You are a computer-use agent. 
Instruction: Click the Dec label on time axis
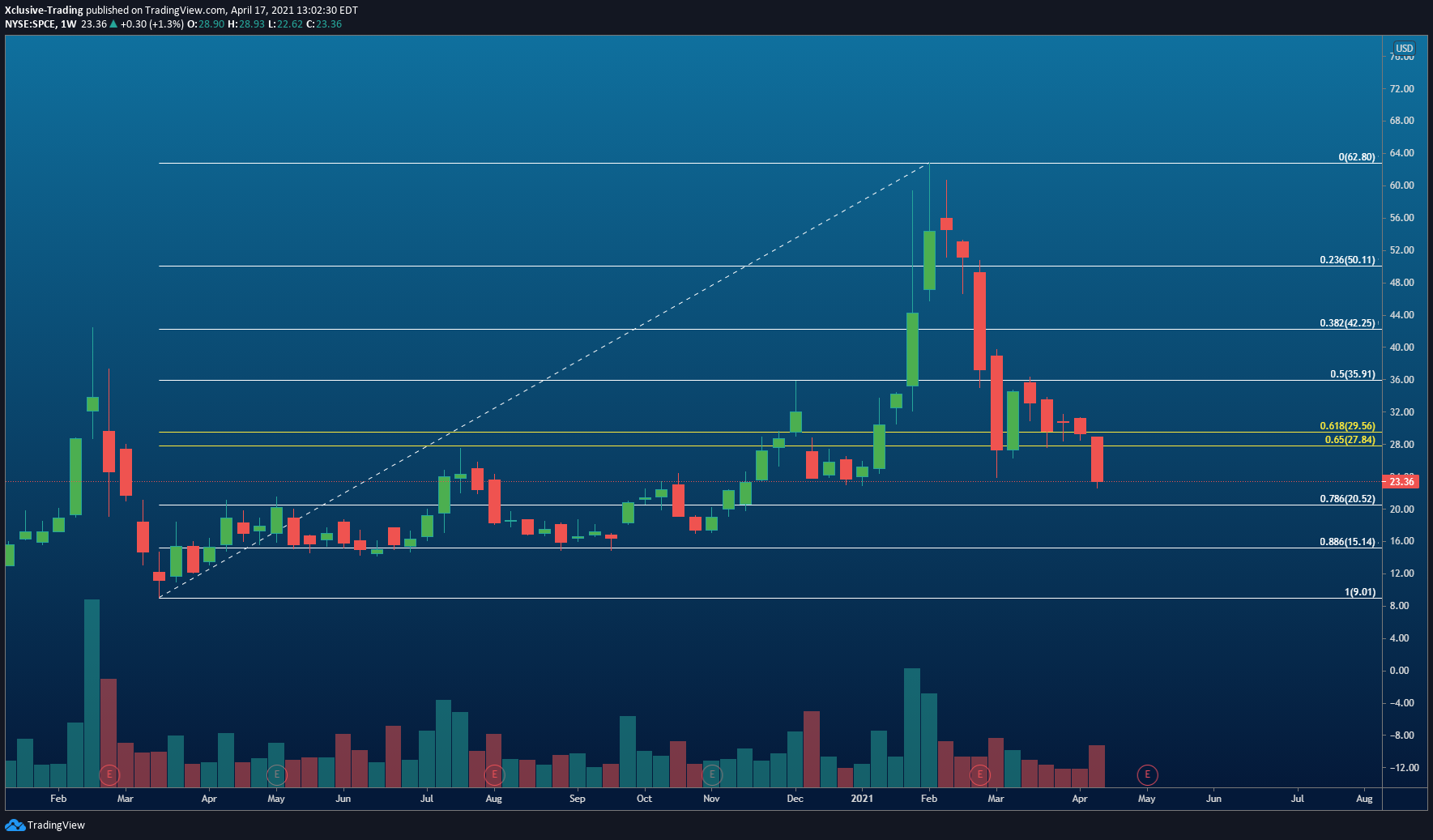tap(795, 799)
